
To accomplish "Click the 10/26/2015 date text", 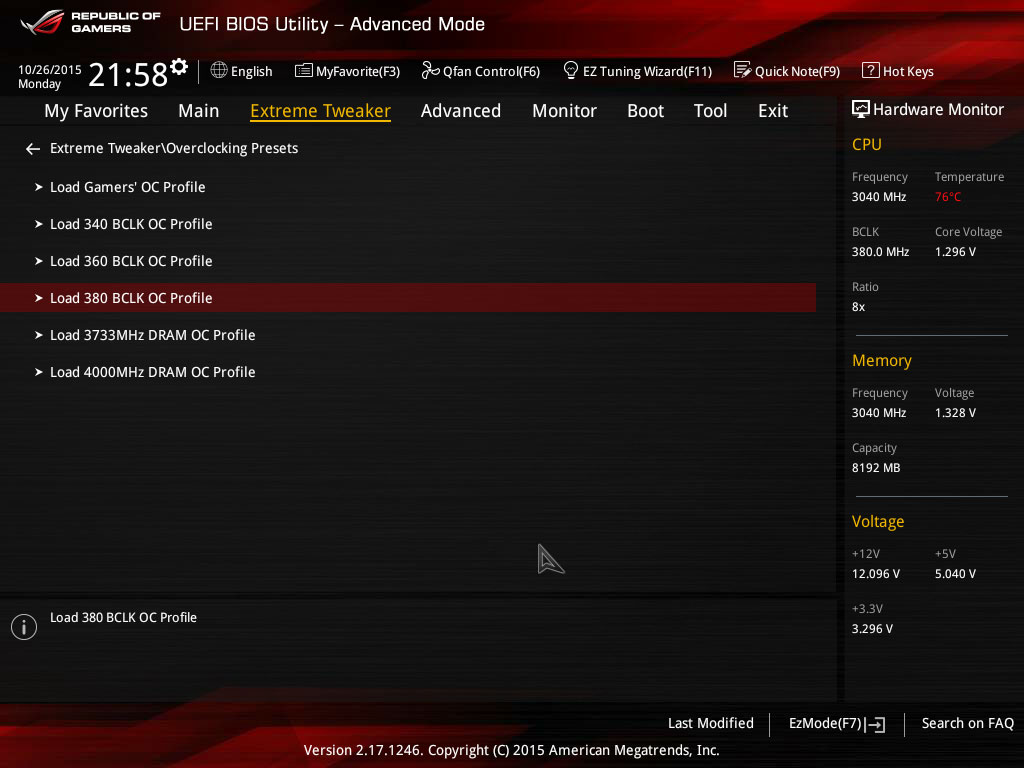I will (x=50, y=69).
